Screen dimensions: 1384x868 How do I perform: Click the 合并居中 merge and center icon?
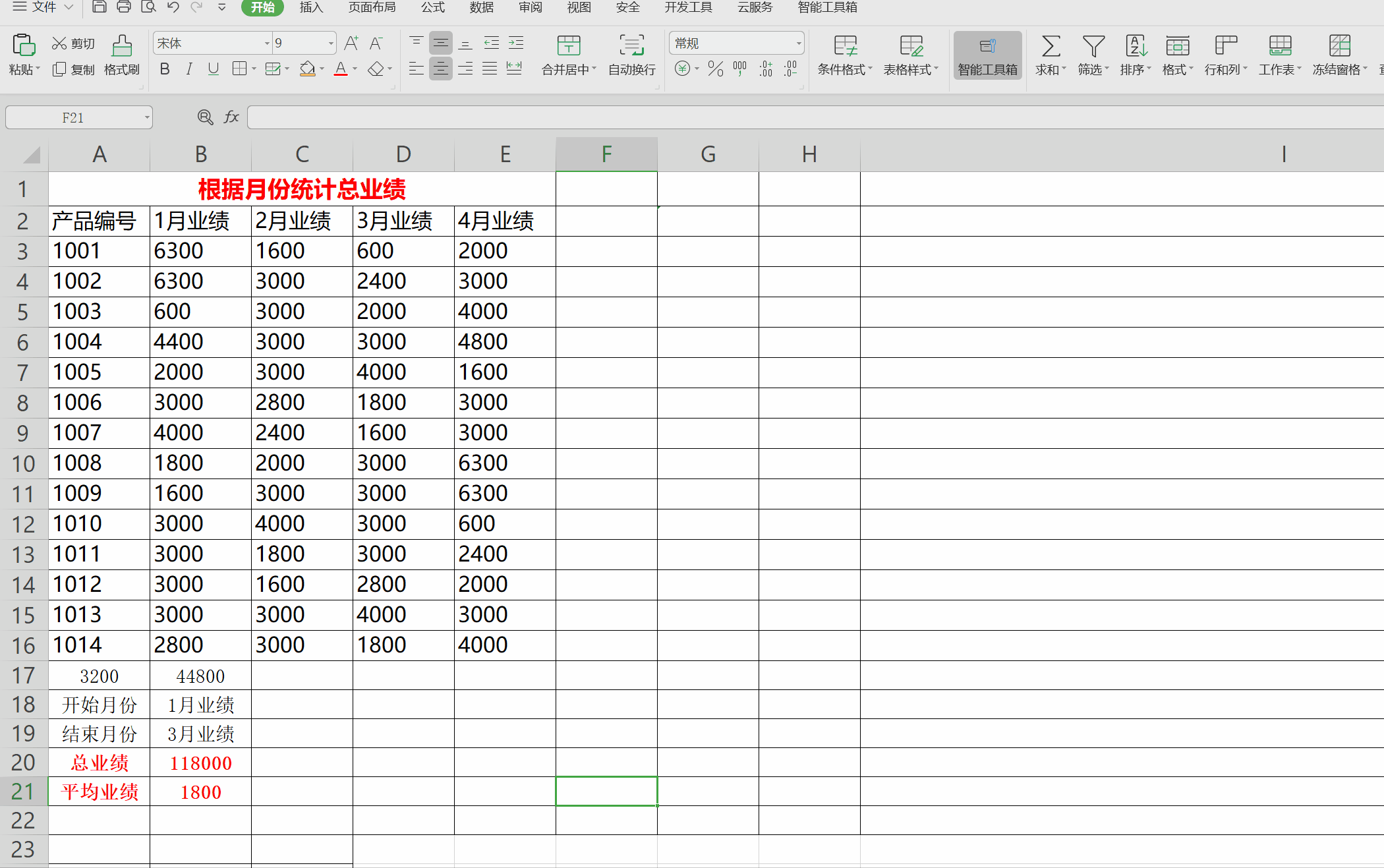pyautogui.click(x=568, y=55)
